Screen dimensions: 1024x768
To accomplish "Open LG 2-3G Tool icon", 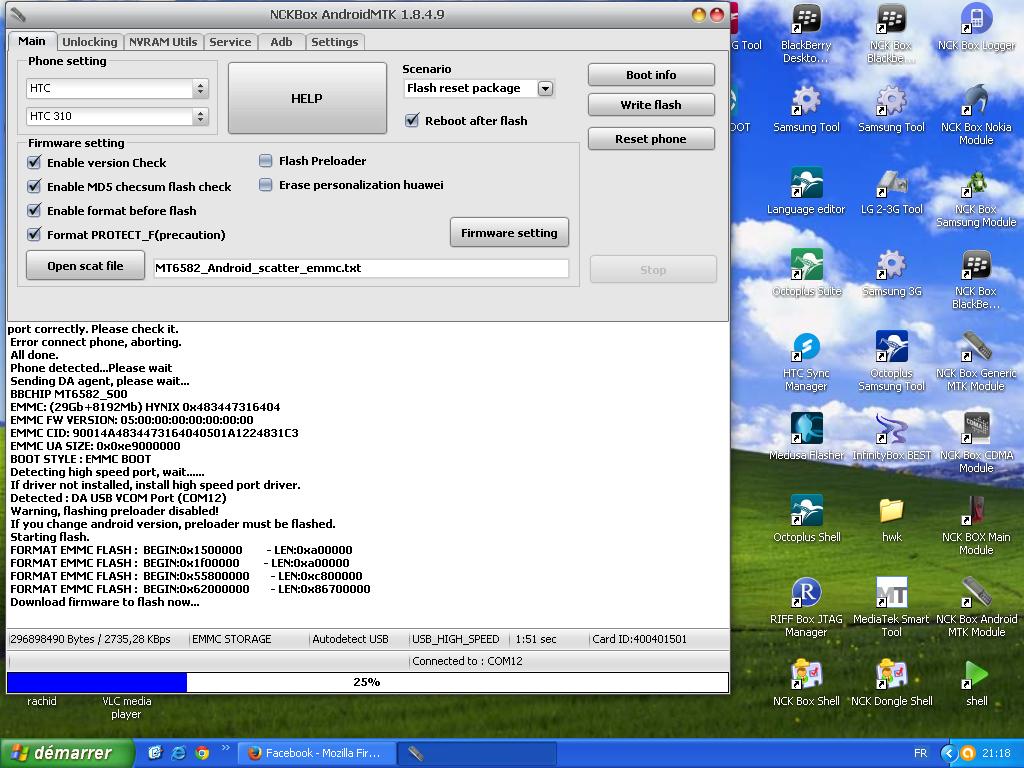I will (x=891, y=191).
